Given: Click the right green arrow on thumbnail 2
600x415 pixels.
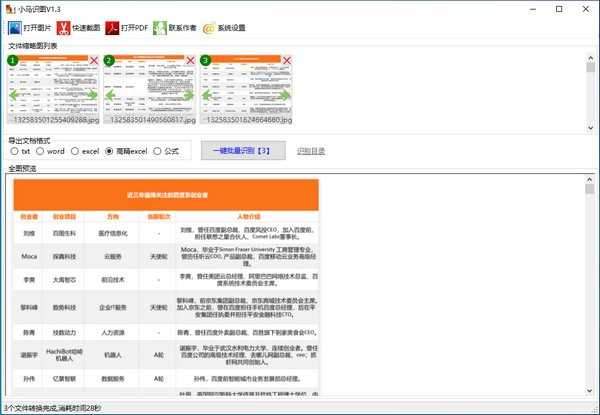Looking at the screenshot, I should pos(188,95).
